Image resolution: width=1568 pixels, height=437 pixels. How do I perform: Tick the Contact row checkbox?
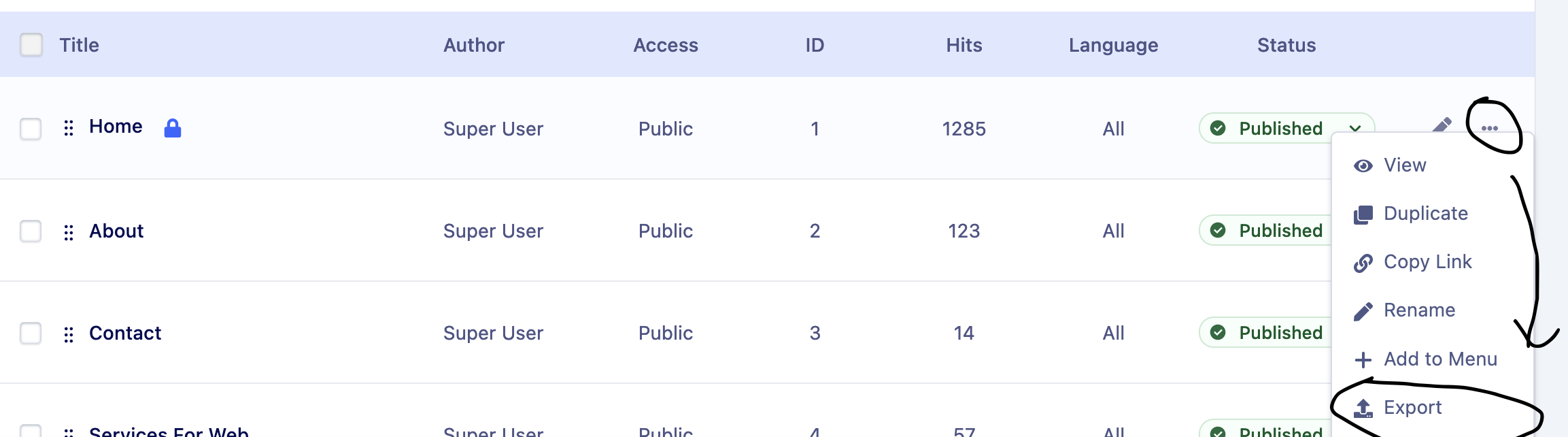[x=31, y=333]
